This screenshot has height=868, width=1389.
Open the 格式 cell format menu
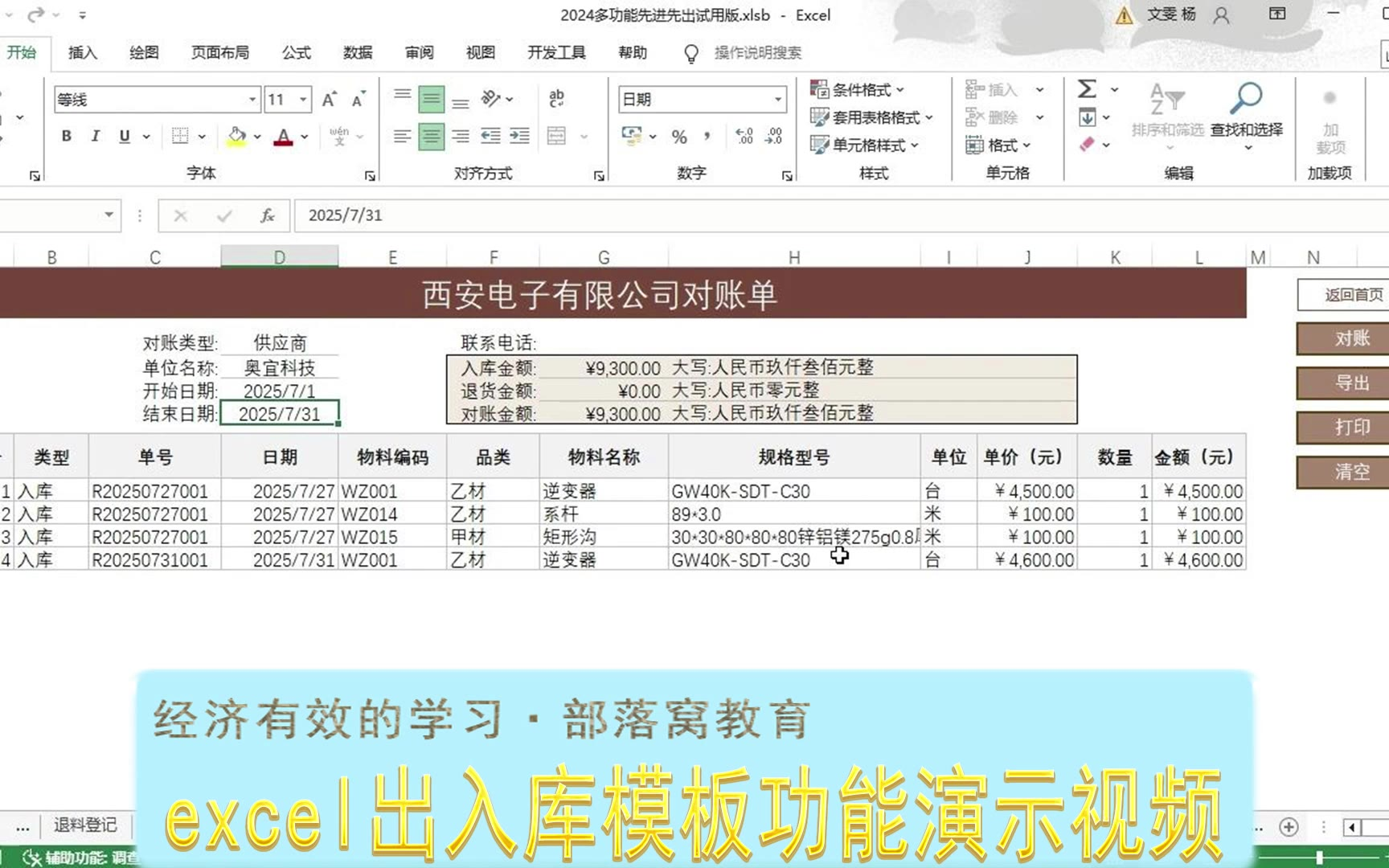(x=998, y=145)
